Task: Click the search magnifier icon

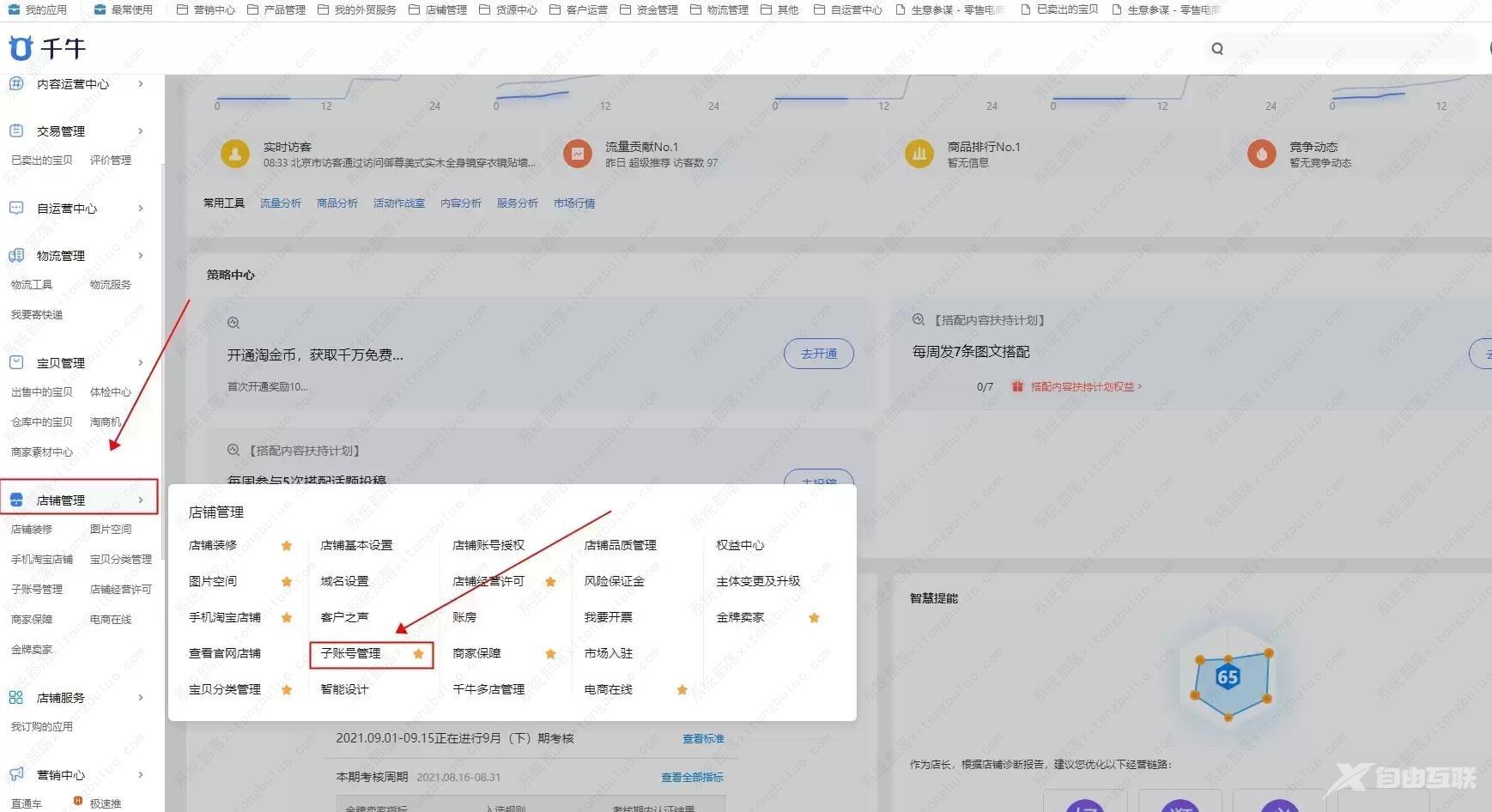Action: pyautogui.click(x=1217, y=48)
